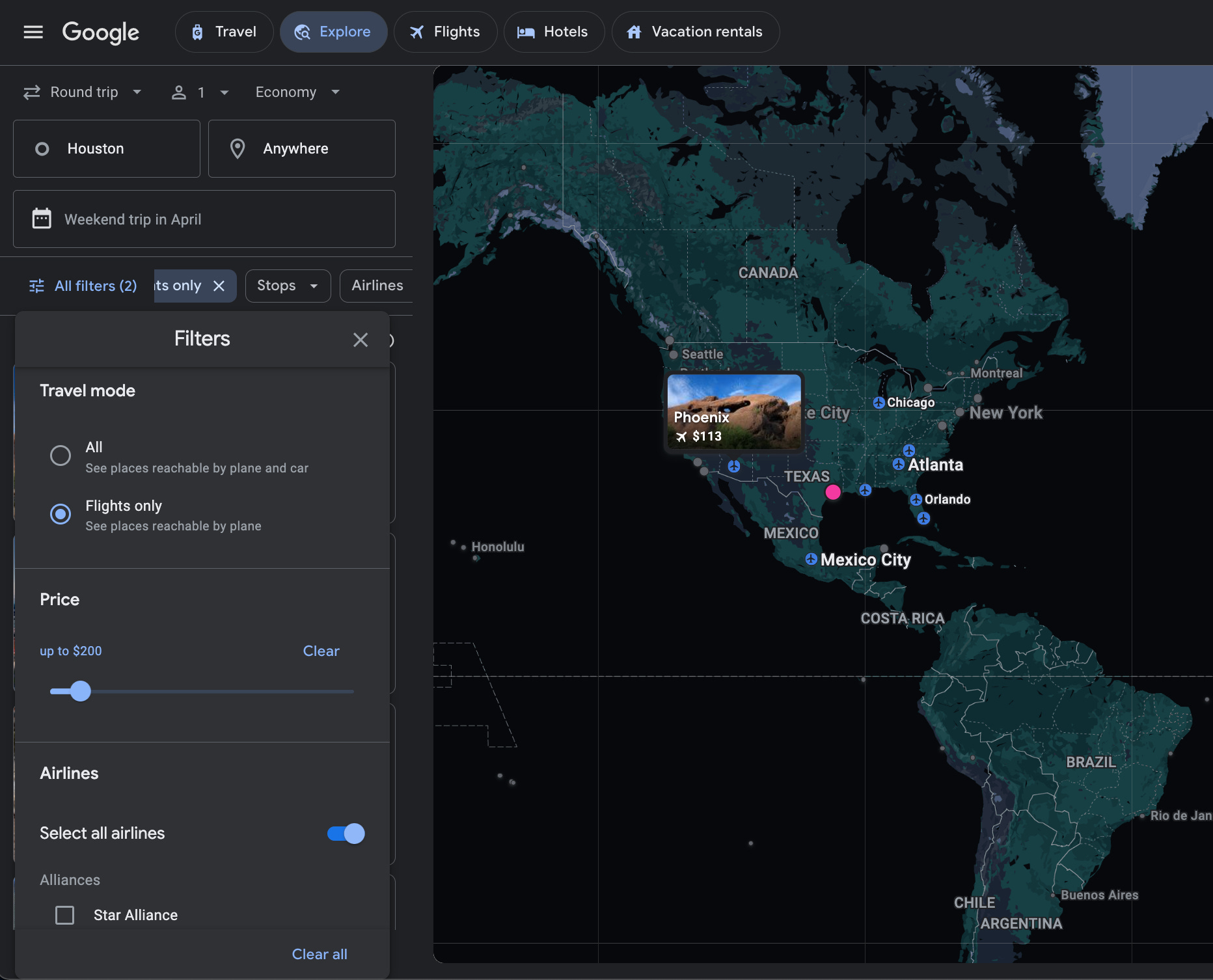Select the Orlando airport marker
This screenshot has height=980, width=1213.
pos(916,500)
